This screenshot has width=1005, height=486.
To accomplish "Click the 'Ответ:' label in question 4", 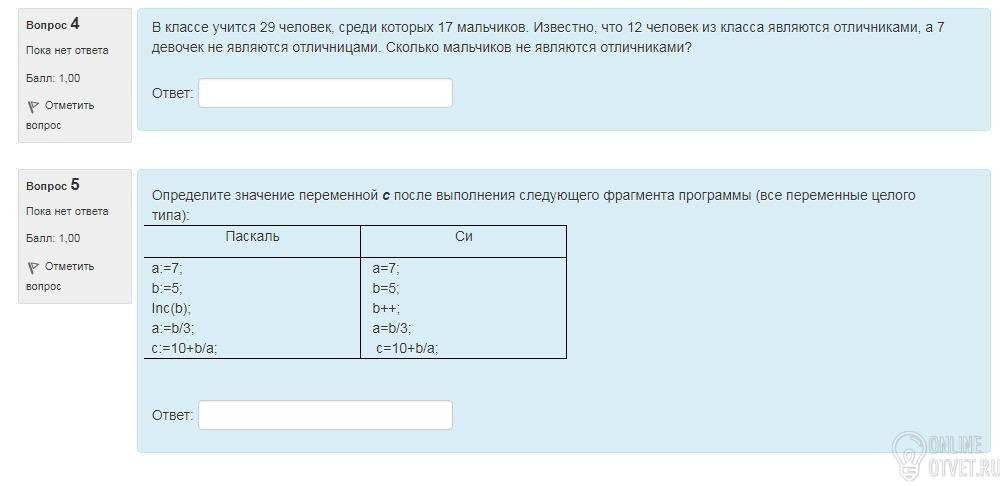I will [x=172, y=93].
